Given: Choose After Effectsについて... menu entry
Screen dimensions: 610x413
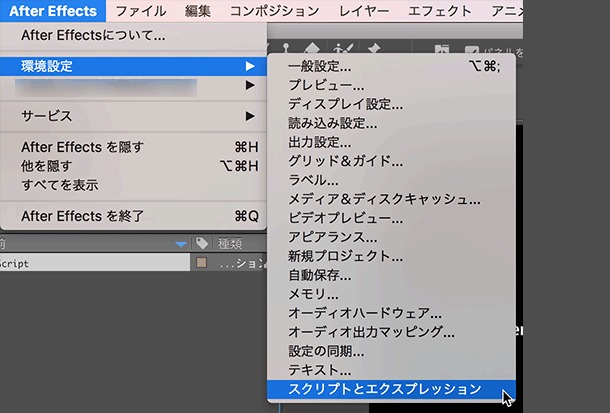Looking at the screenshot, I should [x=133, y=35].
